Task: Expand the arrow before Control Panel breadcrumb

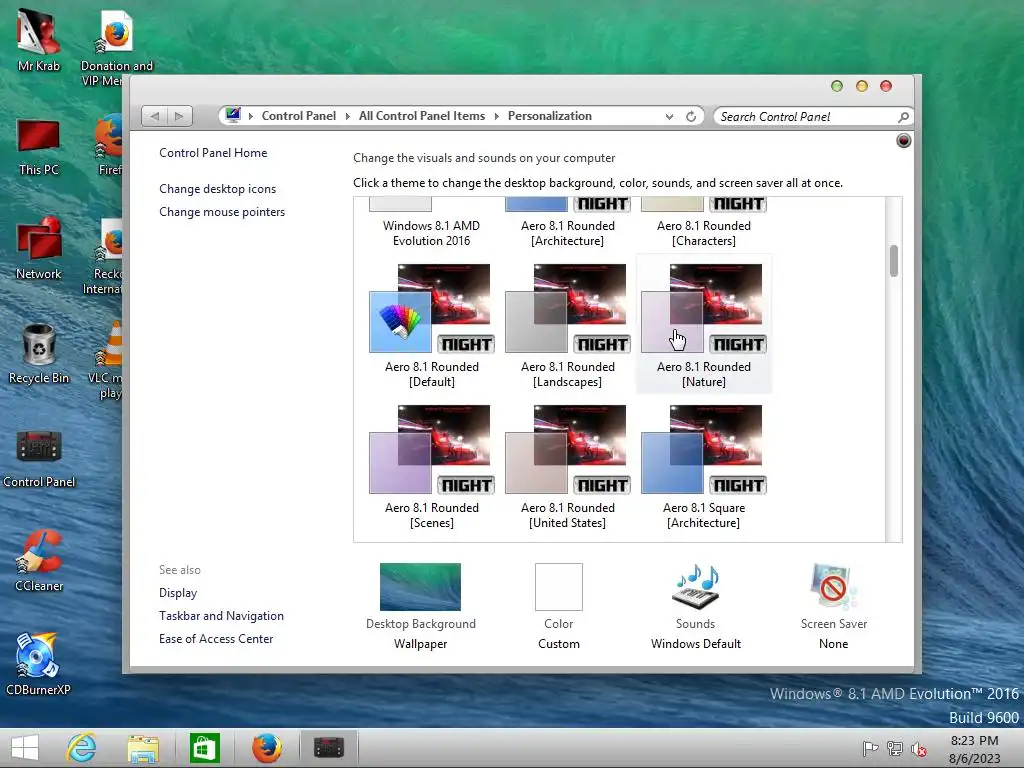Action: pos(251,116)
